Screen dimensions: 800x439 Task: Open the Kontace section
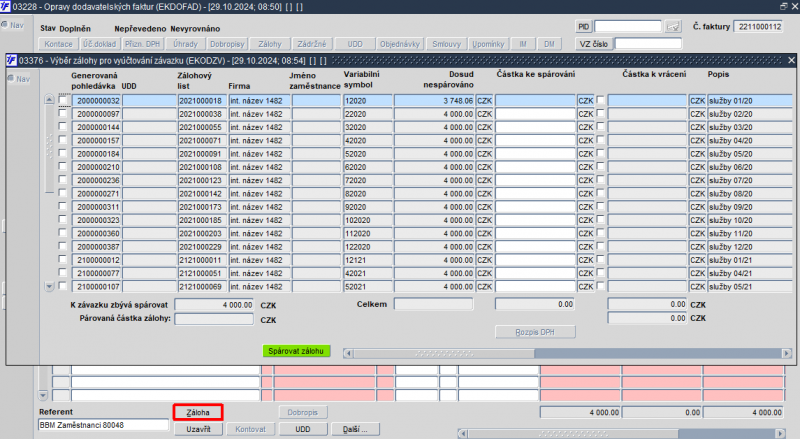point(59,44)
